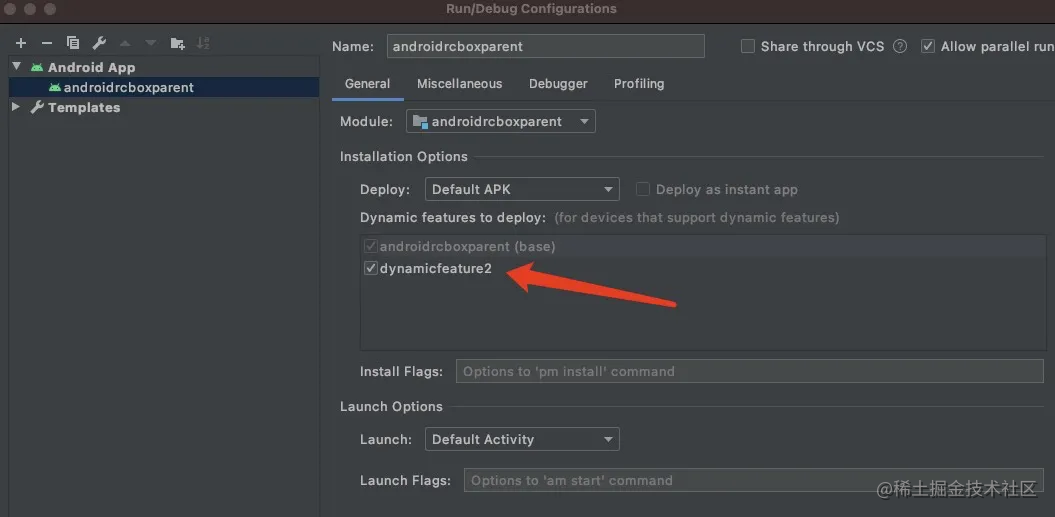Copy configuration icon in toolbar
This screenshot has width=1055, height=517.
click(73, 43)
